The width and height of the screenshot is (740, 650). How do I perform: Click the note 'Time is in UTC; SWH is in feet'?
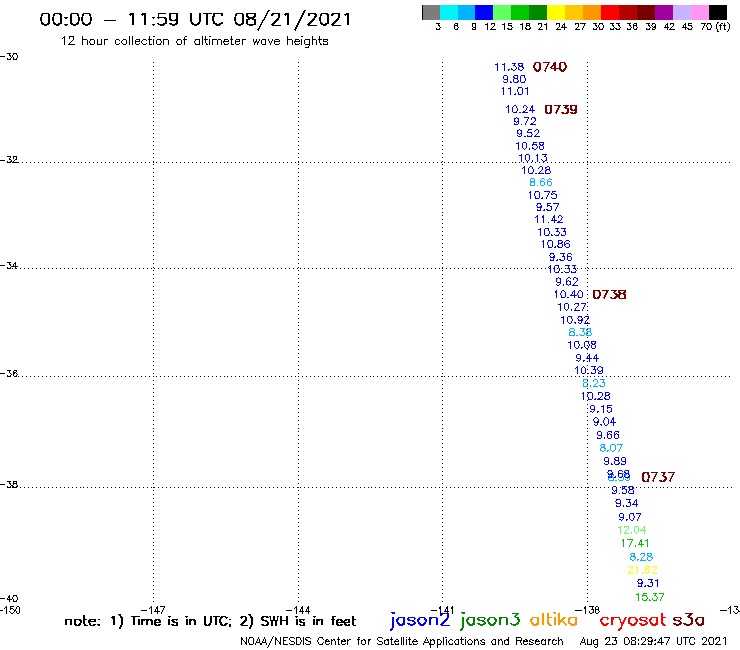pos(210,621)
